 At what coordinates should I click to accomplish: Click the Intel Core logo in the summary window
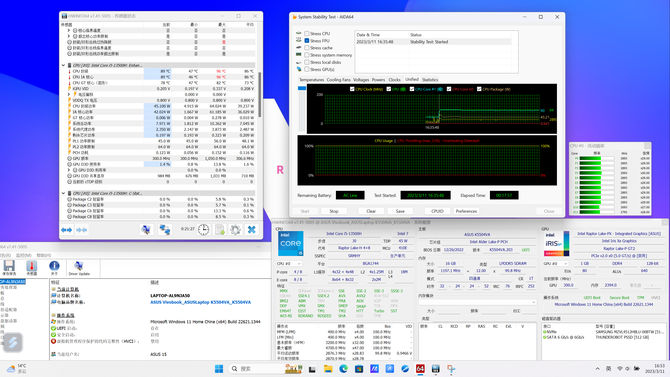coord(291,243)
